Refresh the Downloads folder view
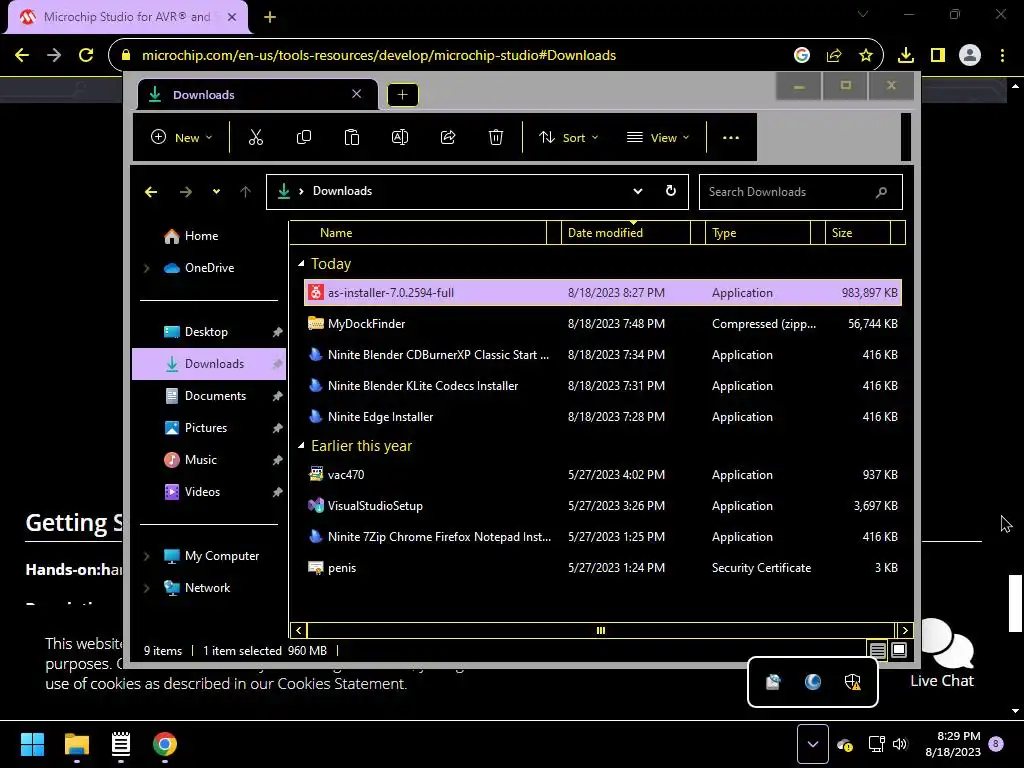The height and width of the screenshot is (768, 1024). coord(671,191)
